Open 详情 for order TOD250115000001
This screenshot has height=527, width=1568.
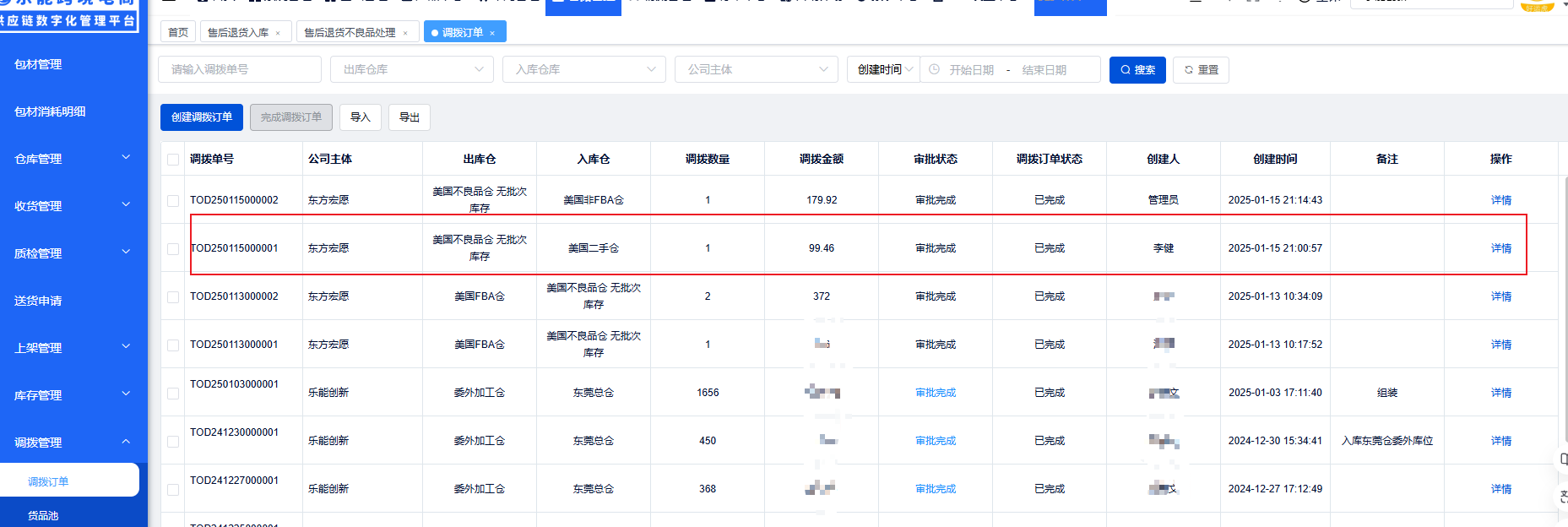[x=1500, y=248]
